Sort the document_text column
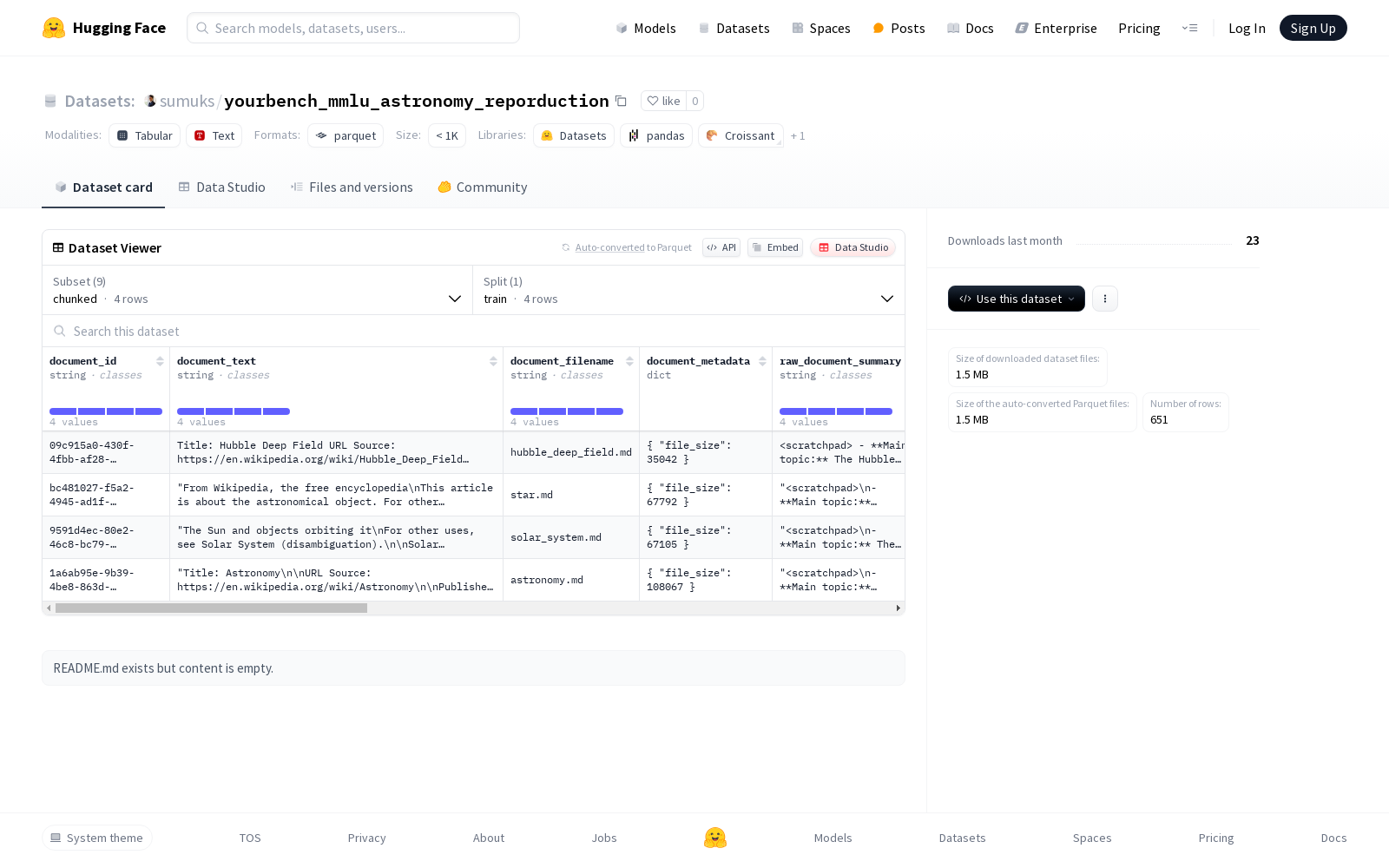This screenshot has height=868, width=1389. point(493,361)
